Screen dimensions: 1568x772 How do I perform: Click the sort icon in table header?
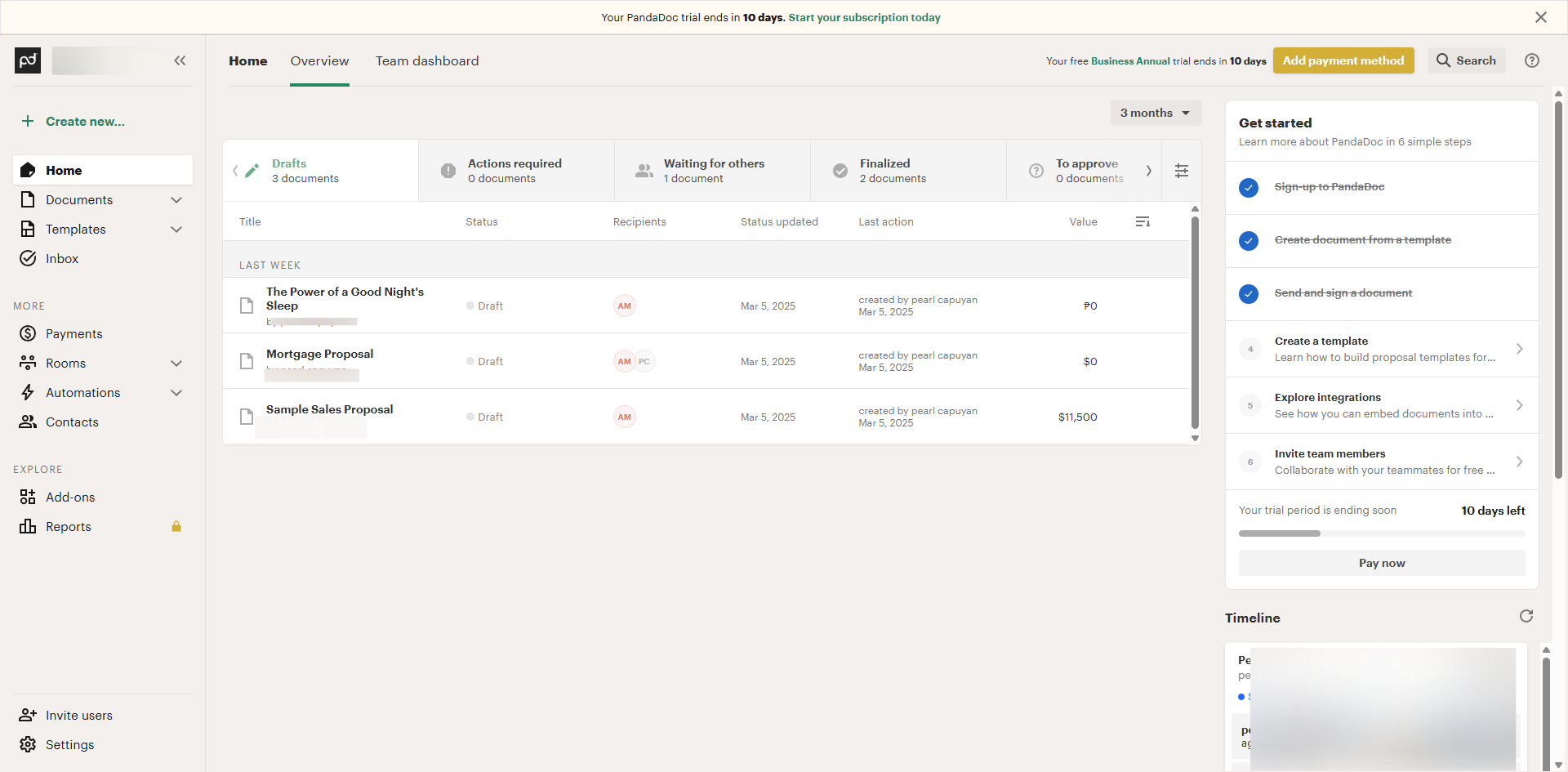1143,222
